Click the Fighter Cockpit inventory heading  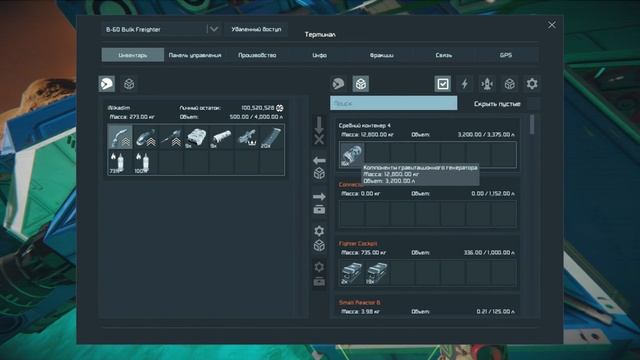[x=358, y=243]
